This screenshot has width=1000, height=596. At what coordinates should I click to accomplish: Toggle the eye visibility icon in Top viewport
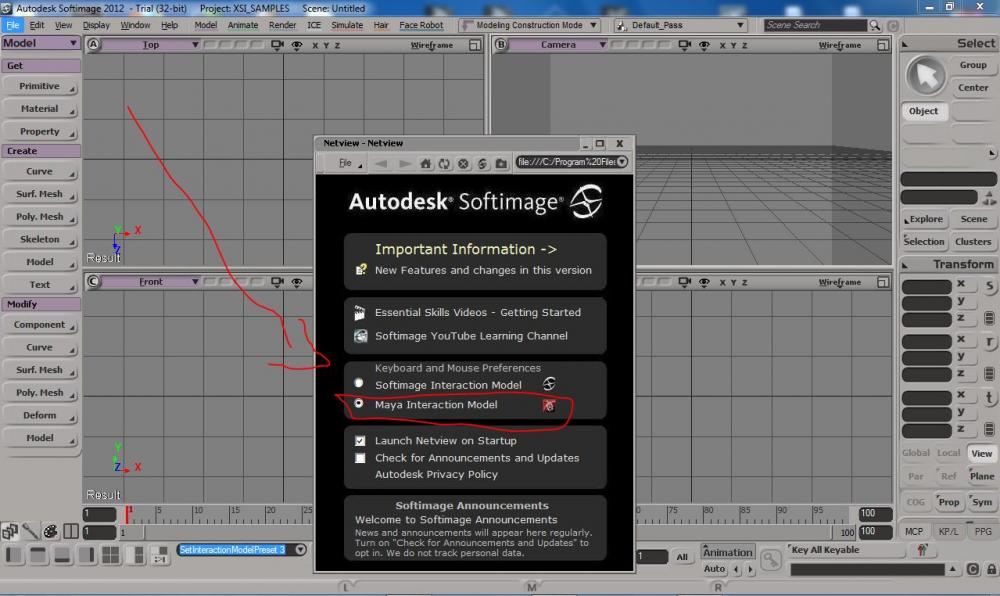(x=297, y=45)
